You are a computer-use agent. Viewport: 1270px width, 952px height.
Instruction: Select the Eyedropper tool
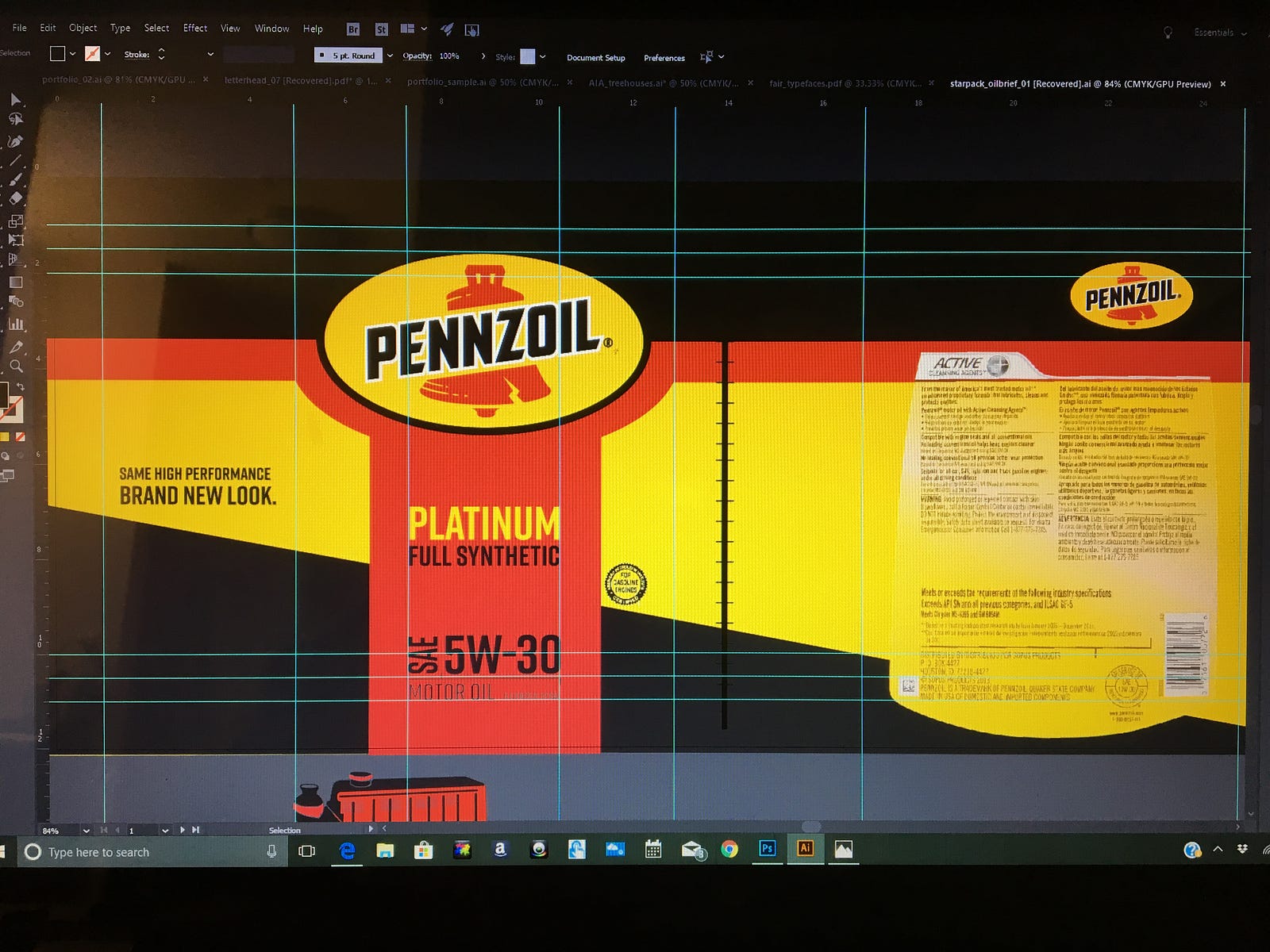point(15,347)
